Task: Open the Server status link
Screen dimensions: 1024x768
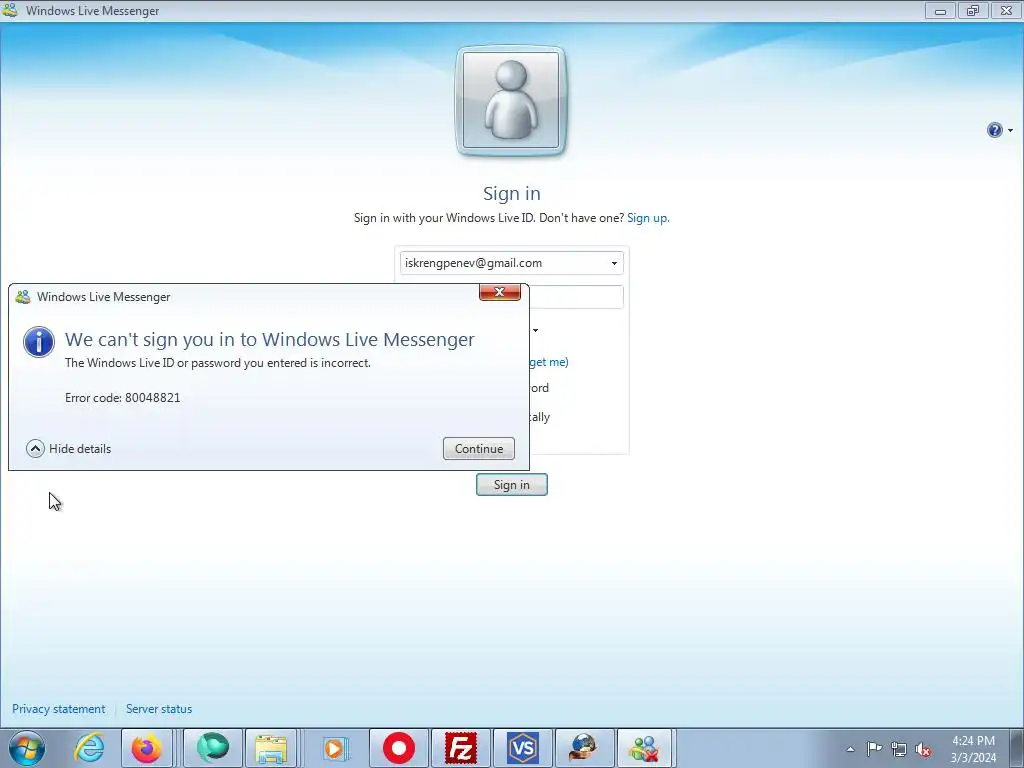Action: 159,709
